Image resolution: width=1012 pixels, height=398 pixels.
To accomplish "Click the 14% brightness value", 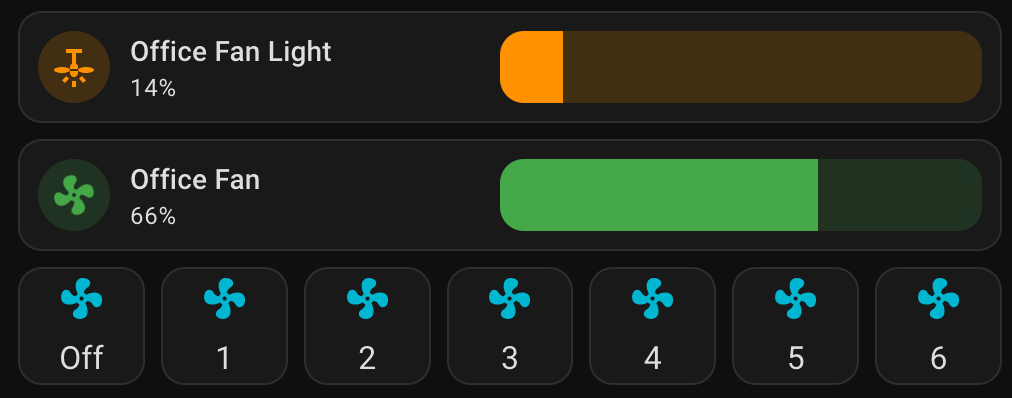I will (x=153, y=88).
